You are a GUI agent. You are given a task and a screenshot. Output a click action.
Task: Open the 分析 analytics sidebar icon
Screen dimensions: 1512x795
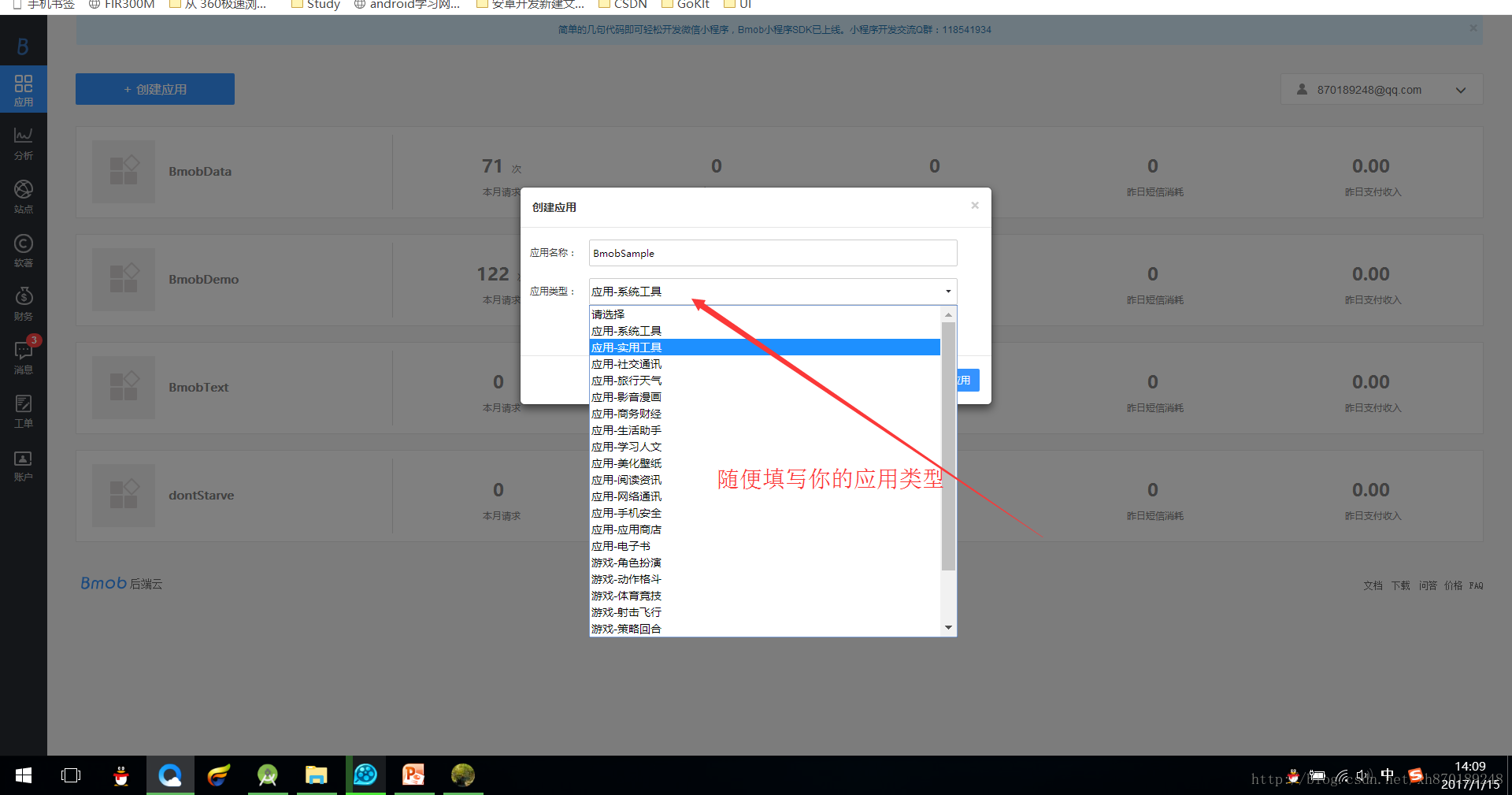point(24,143)
